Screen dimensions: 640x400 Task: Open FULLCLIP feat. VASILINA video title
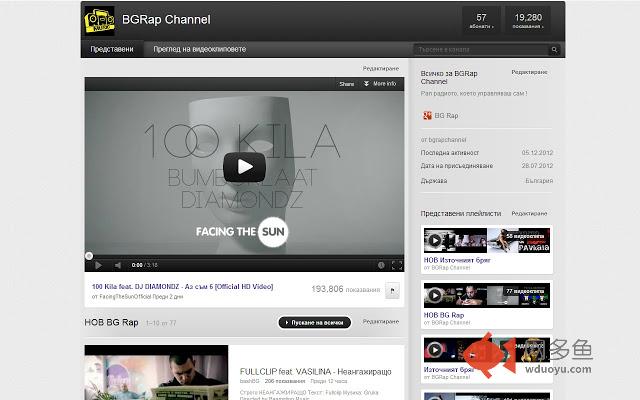316,371
